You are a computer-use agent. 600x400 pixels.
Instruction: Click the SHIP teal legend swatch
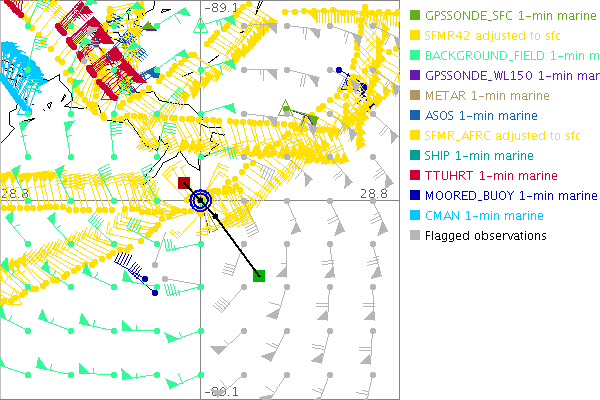point(415,156)
